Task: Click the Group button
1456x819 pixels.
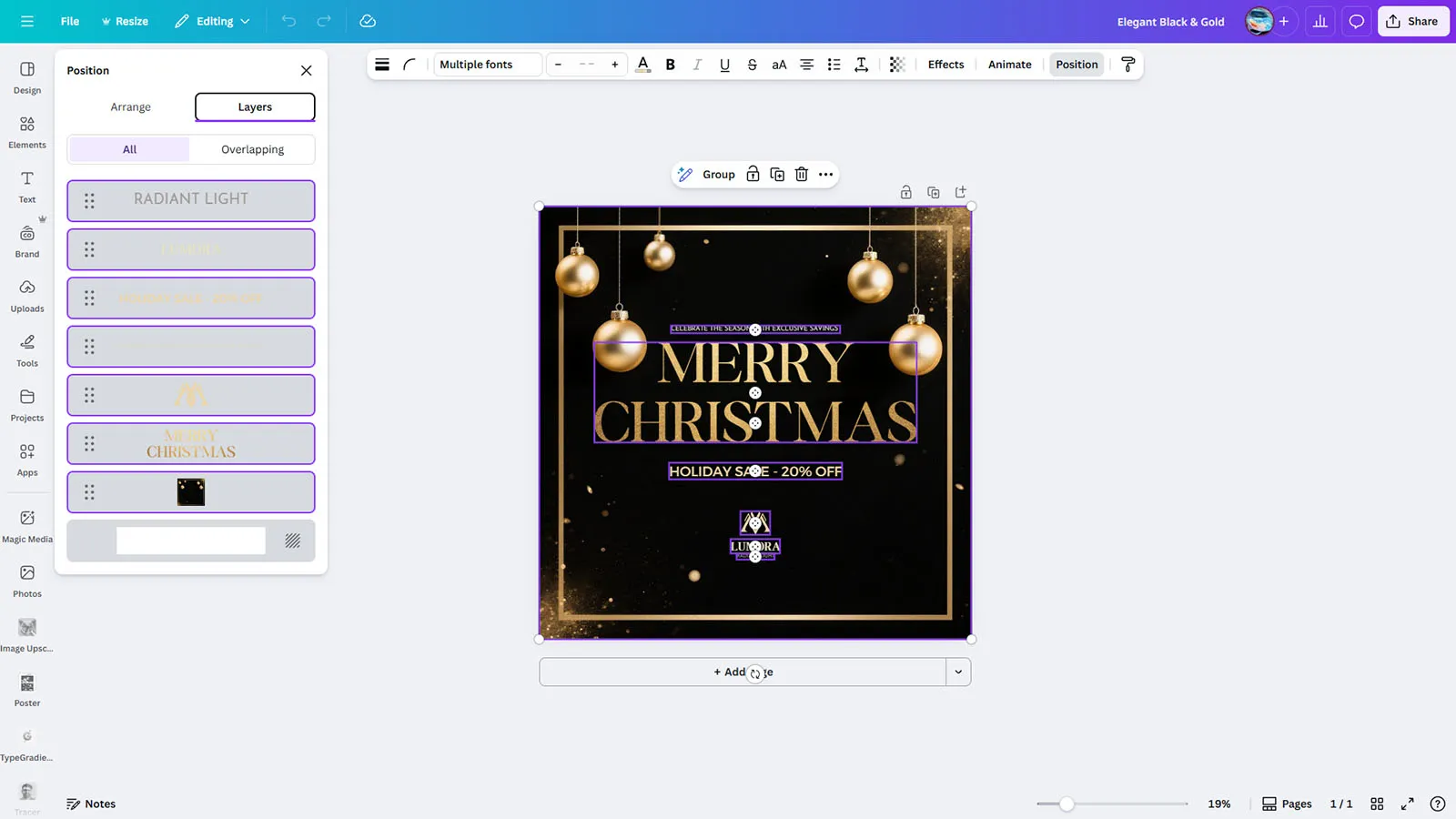Action: coord(708,175)
